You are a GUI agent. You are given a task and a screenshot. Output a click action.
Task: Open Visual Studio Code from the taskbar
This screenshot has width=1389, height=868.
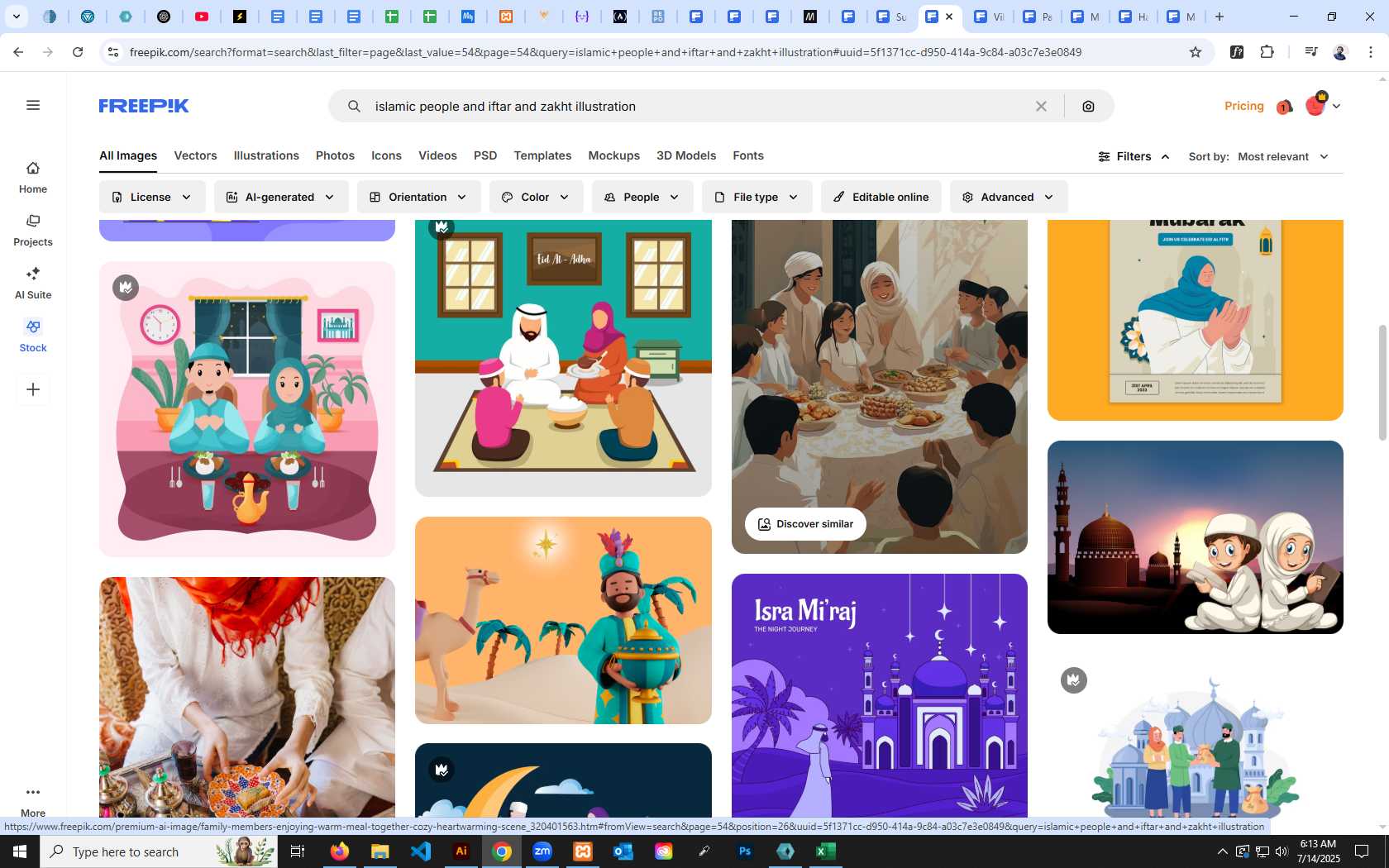click(x=421, y=851)
